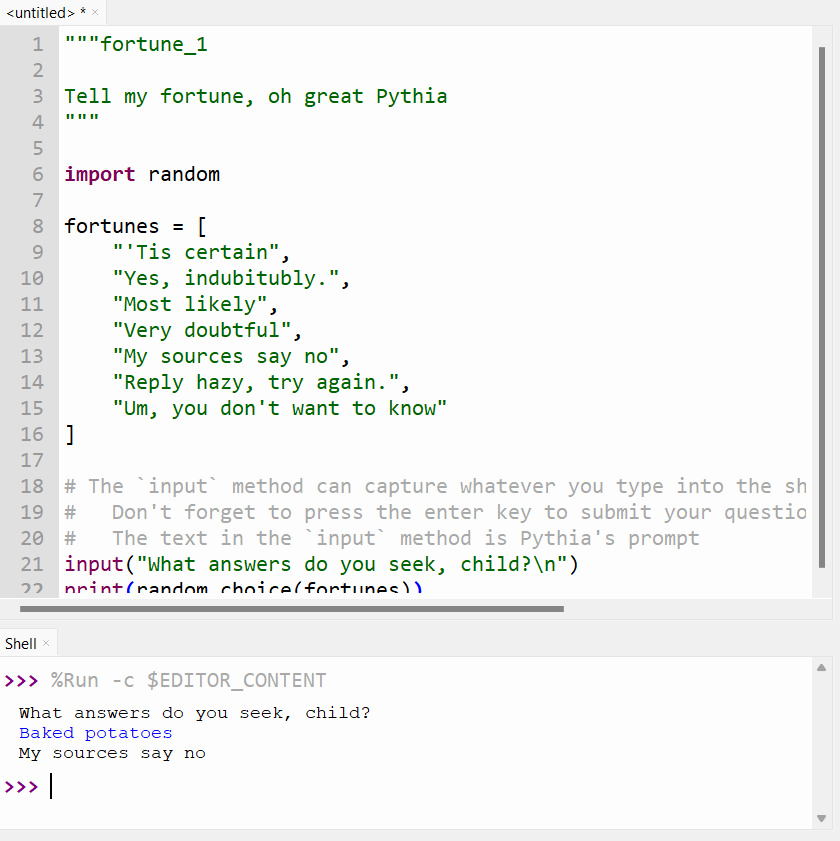840x841 pixels.
Task: Switch to the <untitled> editor tab
Action: click(x=40, y=13)
